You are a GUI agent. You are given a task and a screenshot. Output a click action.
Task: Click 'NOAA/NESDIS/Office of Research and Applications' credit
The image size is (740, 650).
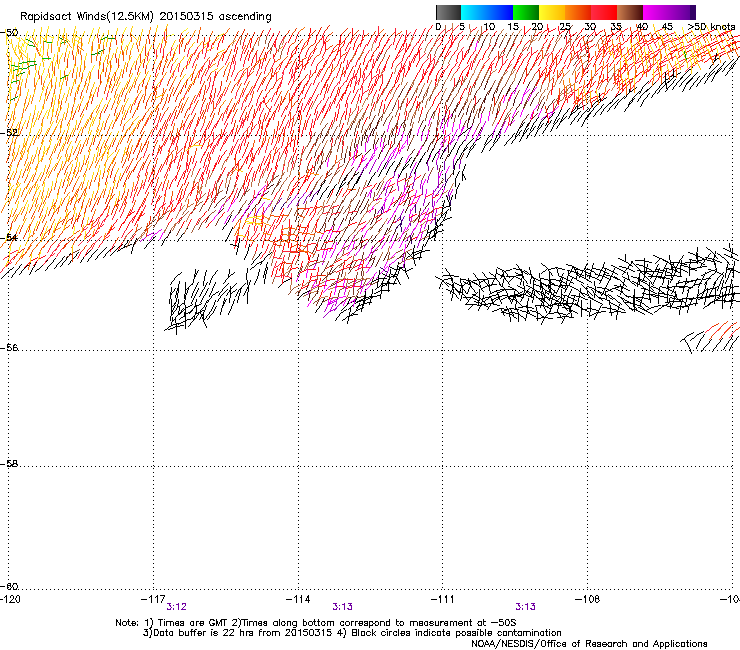tap(589, 644)
